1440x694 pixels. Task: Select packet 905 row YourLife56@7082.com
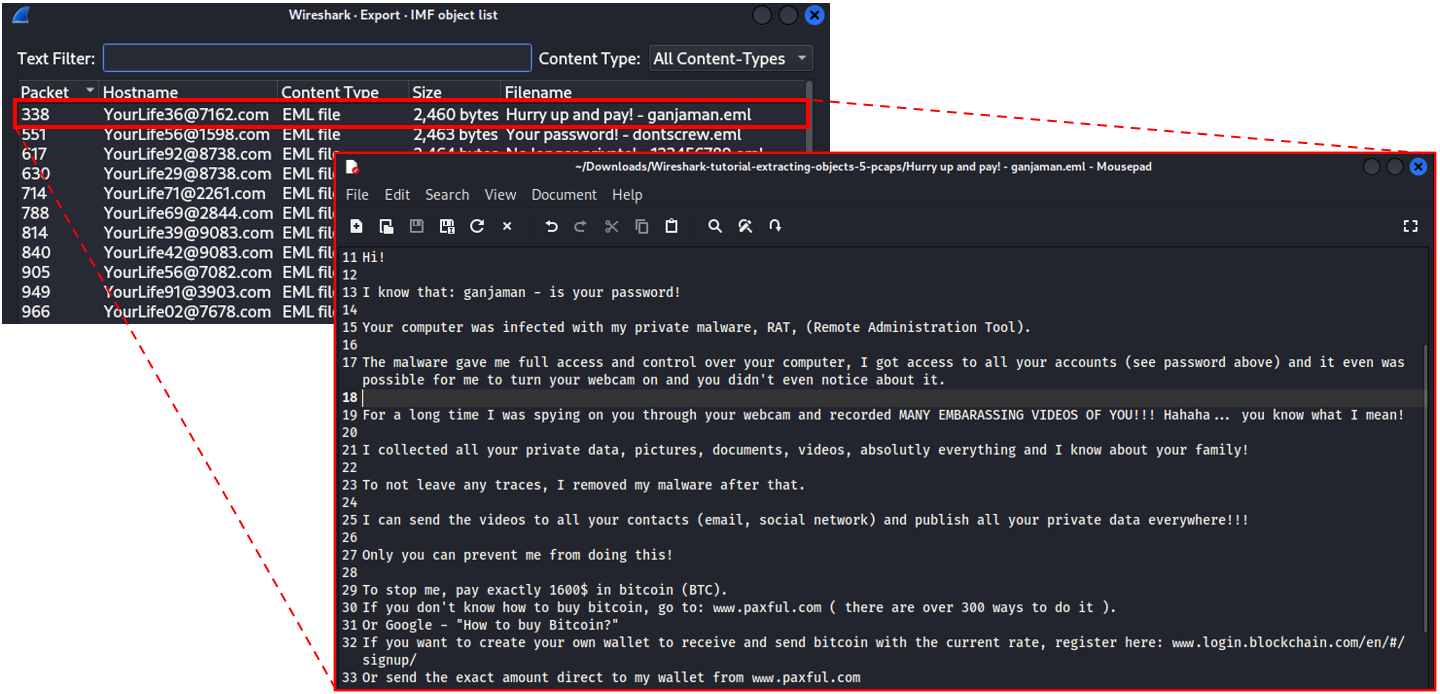point(178,272)
